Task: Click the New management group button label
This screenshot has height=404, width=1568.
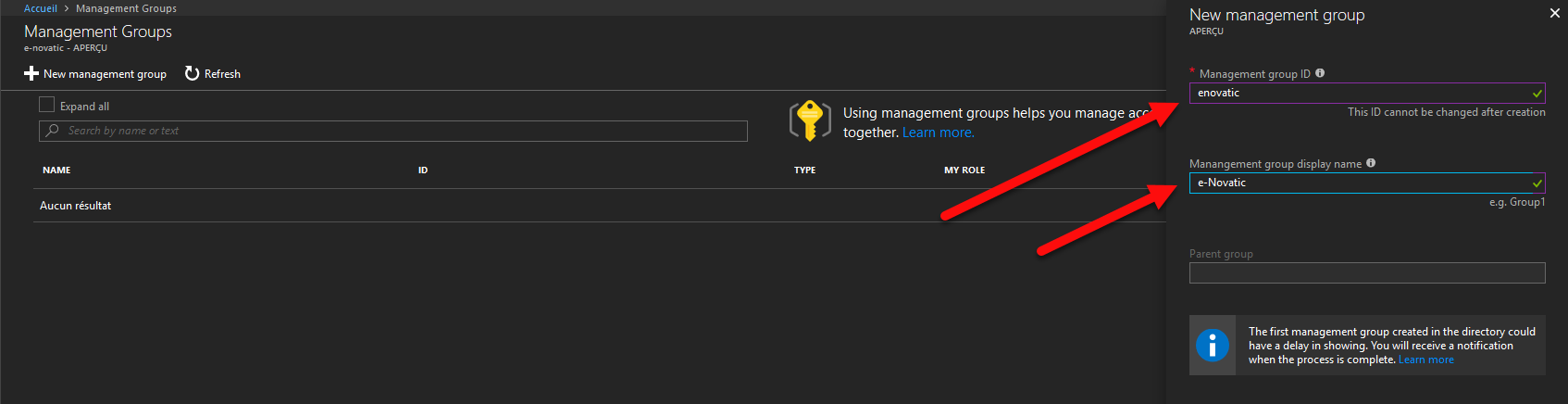Action: coord(105,74)
